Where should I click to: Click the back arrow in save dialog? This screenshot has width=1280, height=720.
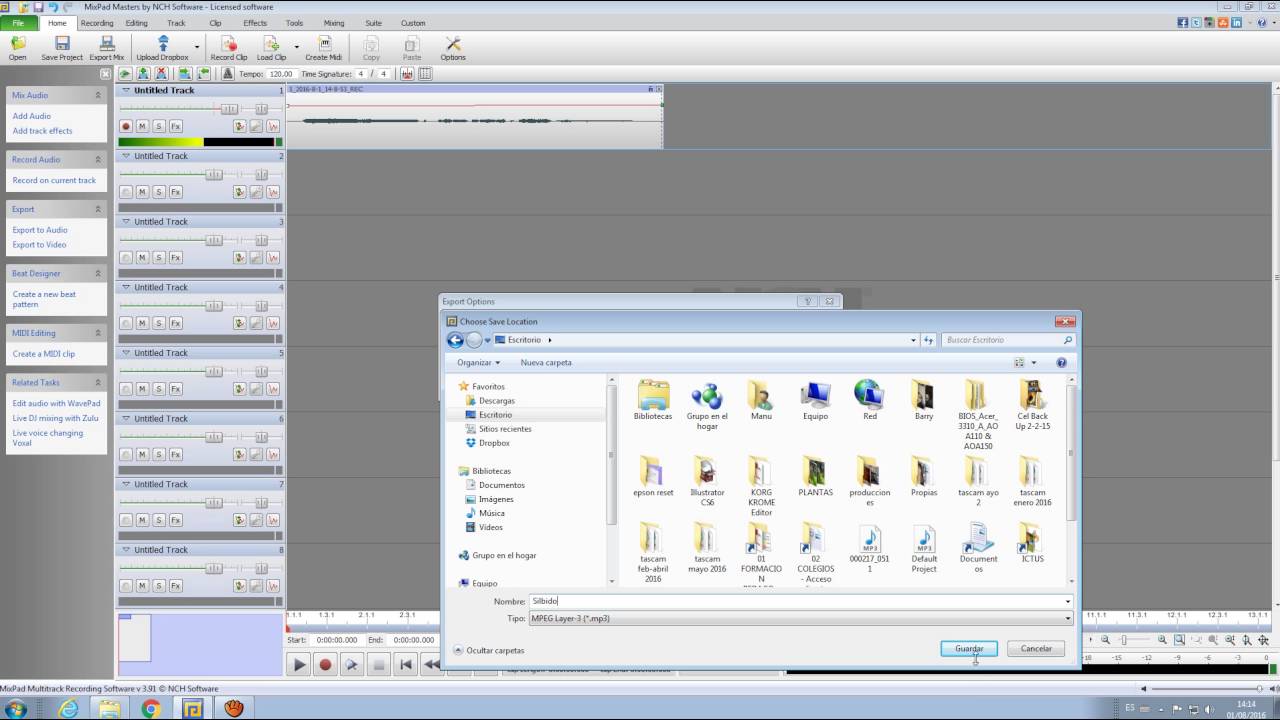tap(455, 340)
